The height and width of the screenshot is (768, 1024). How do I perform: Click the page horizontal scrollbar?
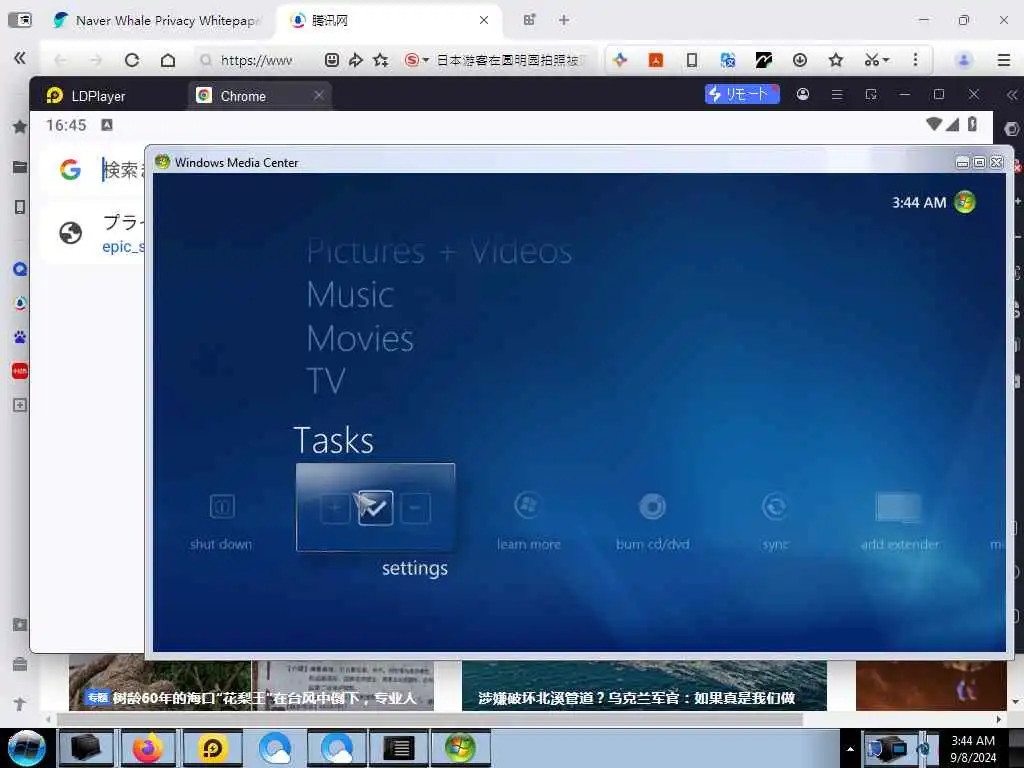pyautogui.click(x=429, y=719)
